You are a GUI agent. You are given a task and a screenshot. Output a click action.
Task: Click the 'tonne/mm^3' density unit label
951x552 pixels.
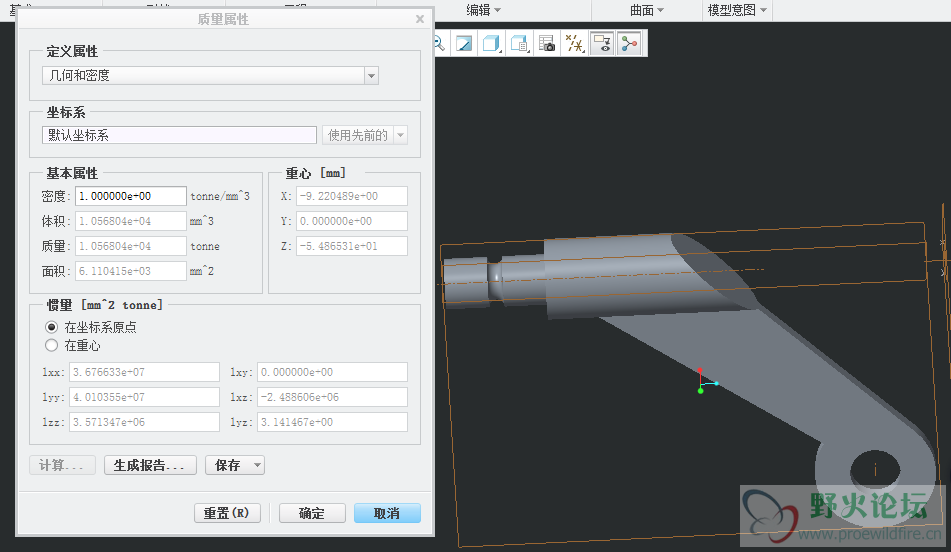click(220, 196)
